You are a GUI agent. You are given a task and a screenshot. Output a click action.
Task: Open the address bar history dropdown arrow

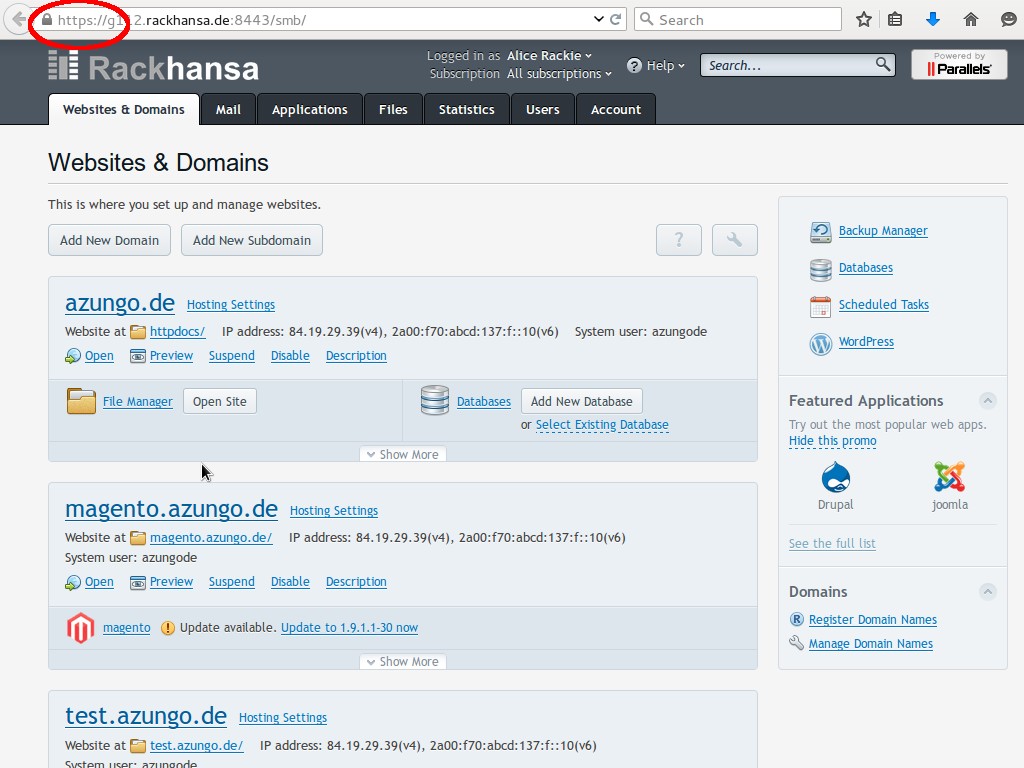click(x=598, y=19)
